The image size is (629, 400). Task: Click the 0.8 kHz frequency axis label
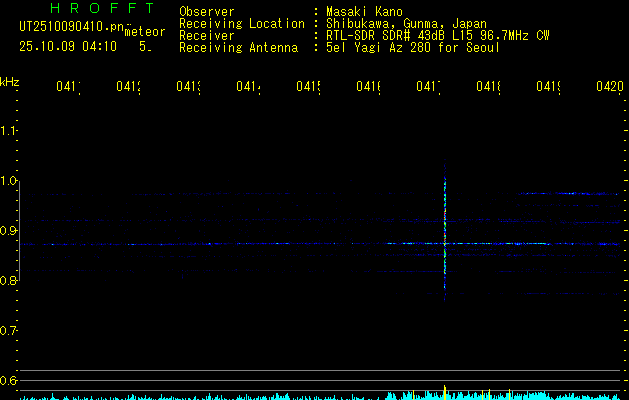pos(9,281)
